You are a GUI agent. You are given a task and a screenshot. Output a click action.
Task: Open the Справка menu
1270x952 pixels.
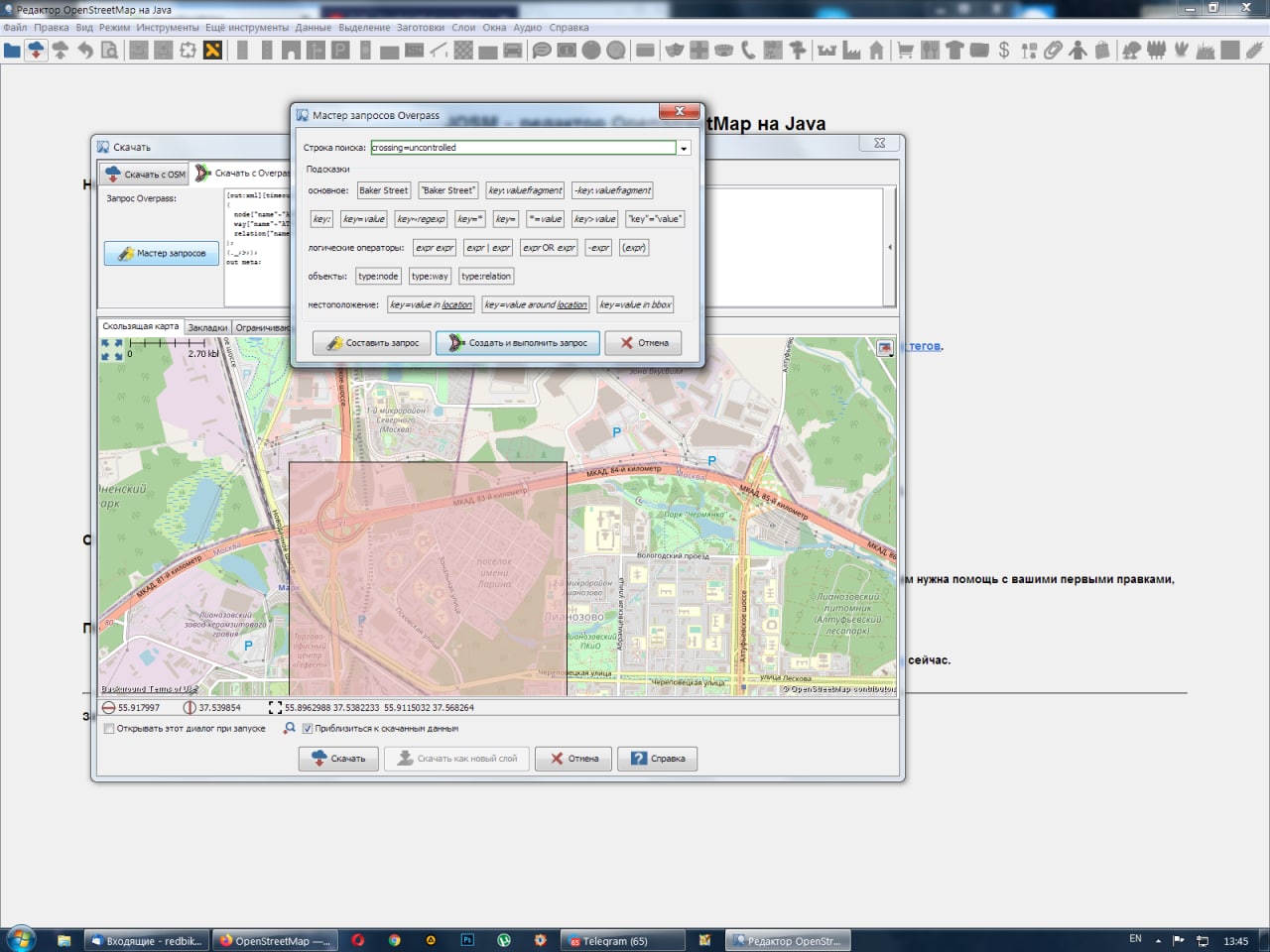[x=569, y=28]
